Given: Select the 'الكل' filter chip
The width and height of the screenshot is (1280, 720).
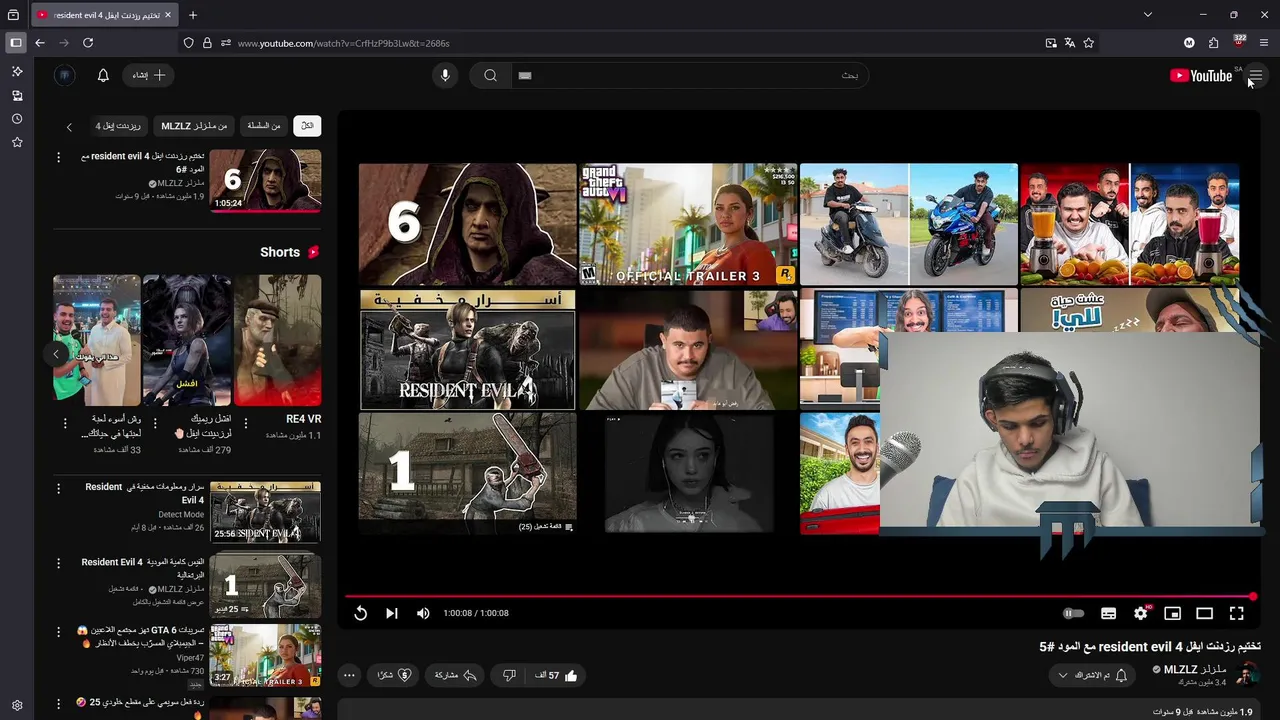Looking at the screenshot, I should pyautogui.click(x=307, y=126).
